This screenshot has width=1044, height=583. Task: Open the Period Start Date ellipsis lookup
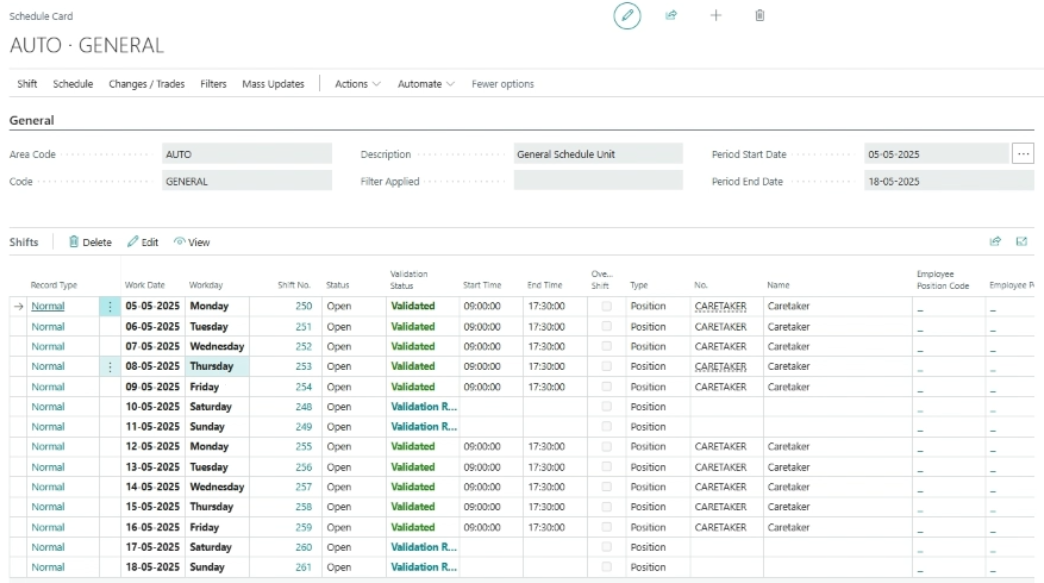[x=1022, y=154]
